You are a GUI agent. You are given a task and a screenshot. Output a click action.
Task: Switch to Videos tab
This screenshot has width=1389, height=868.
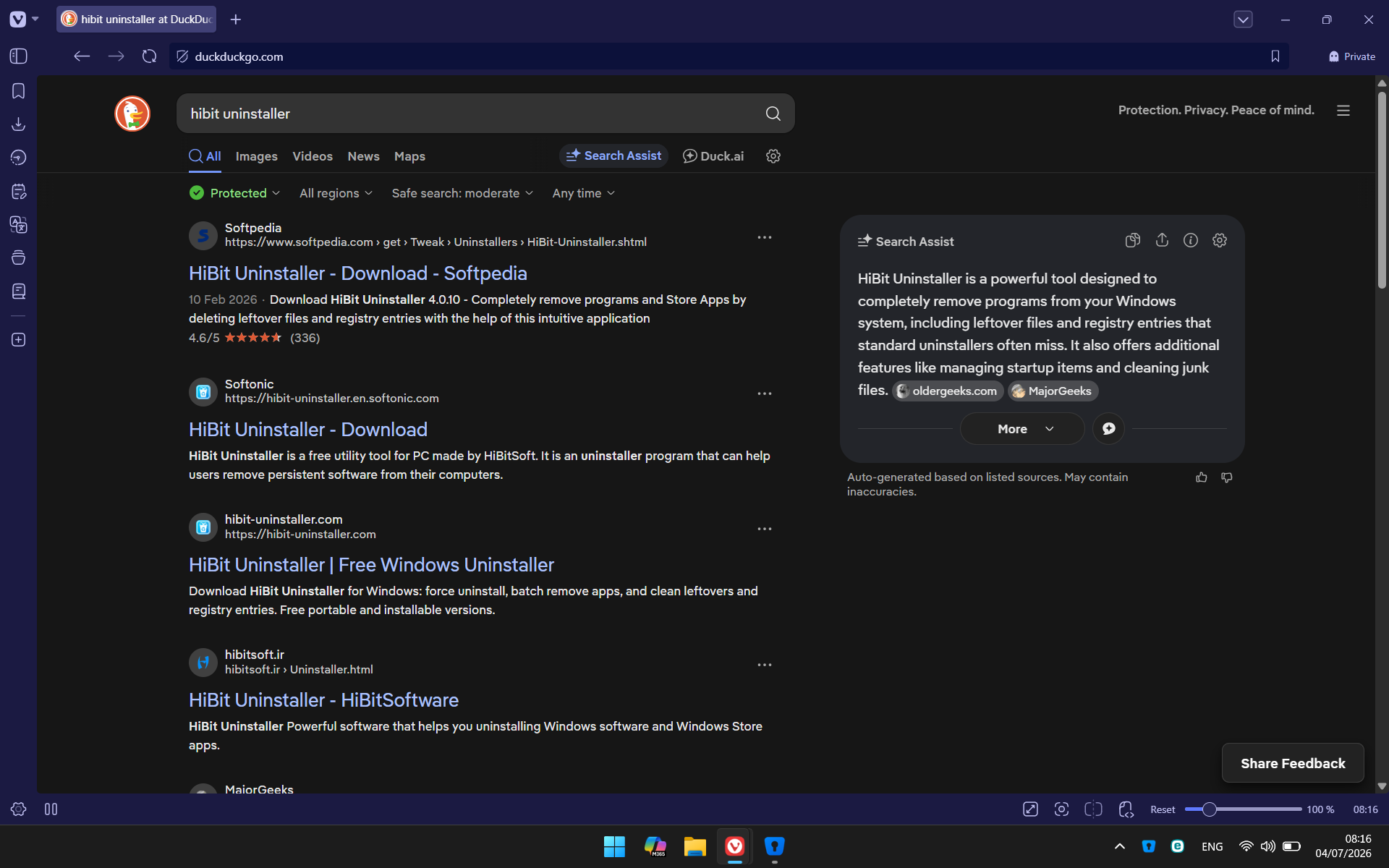[313, 156]
